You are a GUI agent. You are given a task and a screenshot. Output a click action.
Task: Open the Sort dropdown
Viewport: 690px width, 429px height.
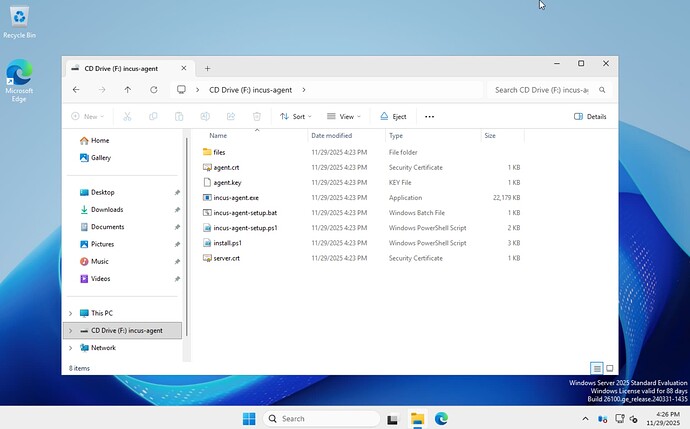pyautogui.click(x=295, y=116)
